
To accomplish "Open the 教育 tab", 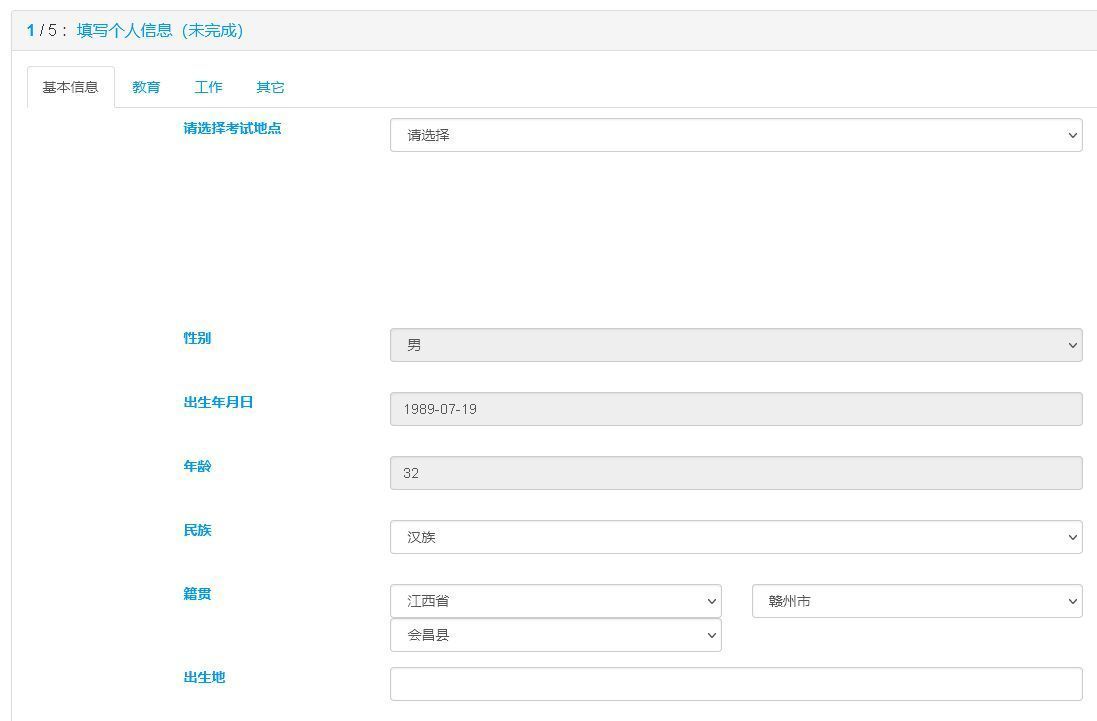I will coord(146,87).
